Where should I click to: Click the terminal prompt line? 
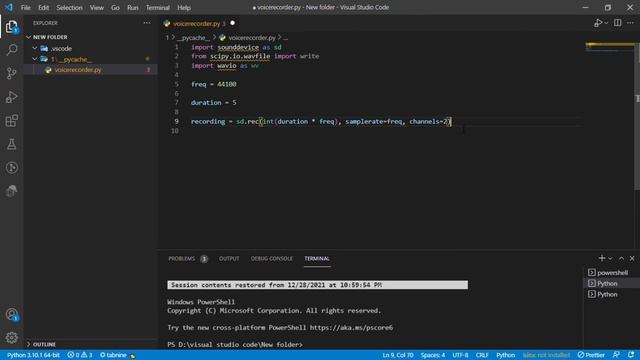tap(235, 345)
